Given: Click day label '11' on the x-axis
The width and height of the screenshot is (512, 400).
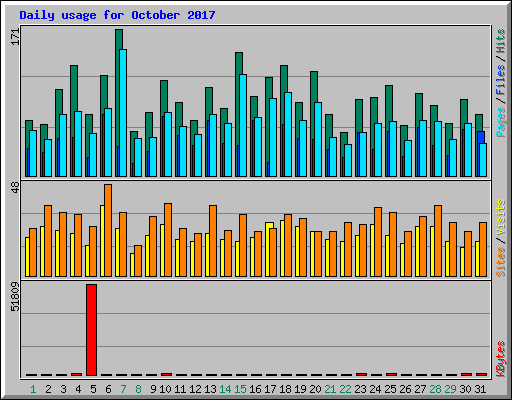Looking at the screenshot, I should (x=180, y=389).
